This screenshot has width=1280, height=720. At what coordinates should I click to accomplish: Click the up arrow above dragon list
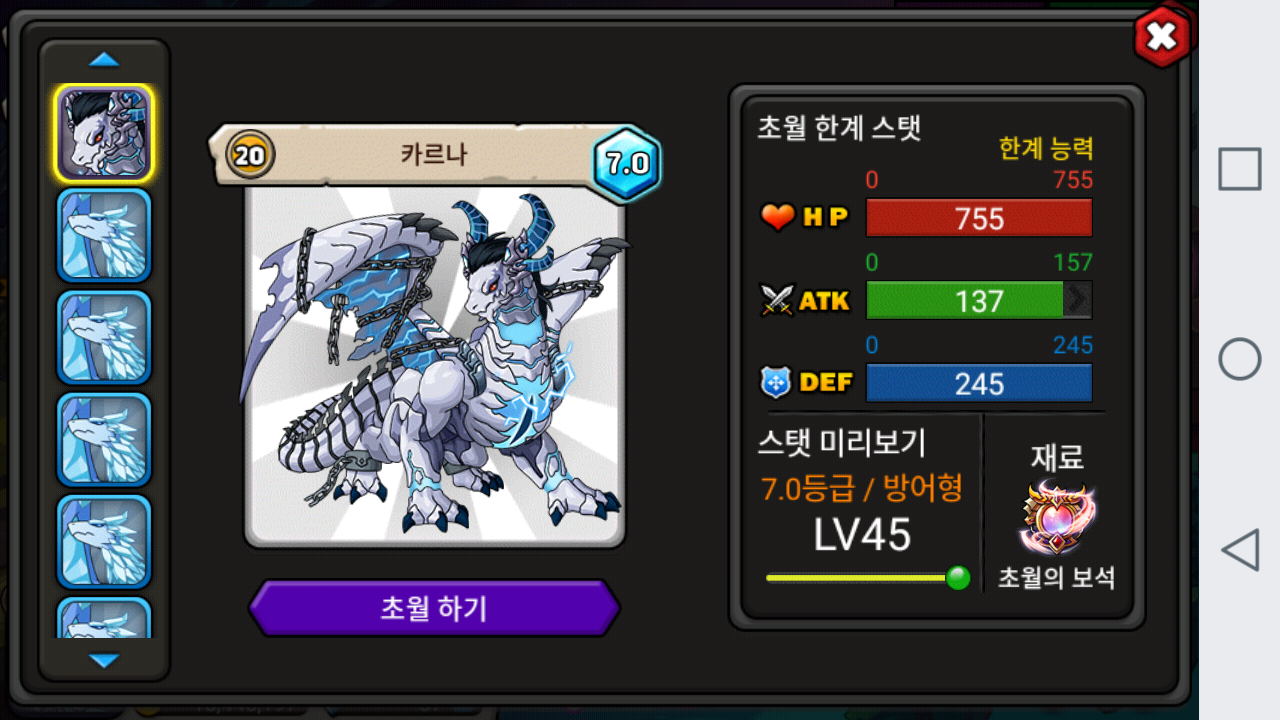coord(104,60)
